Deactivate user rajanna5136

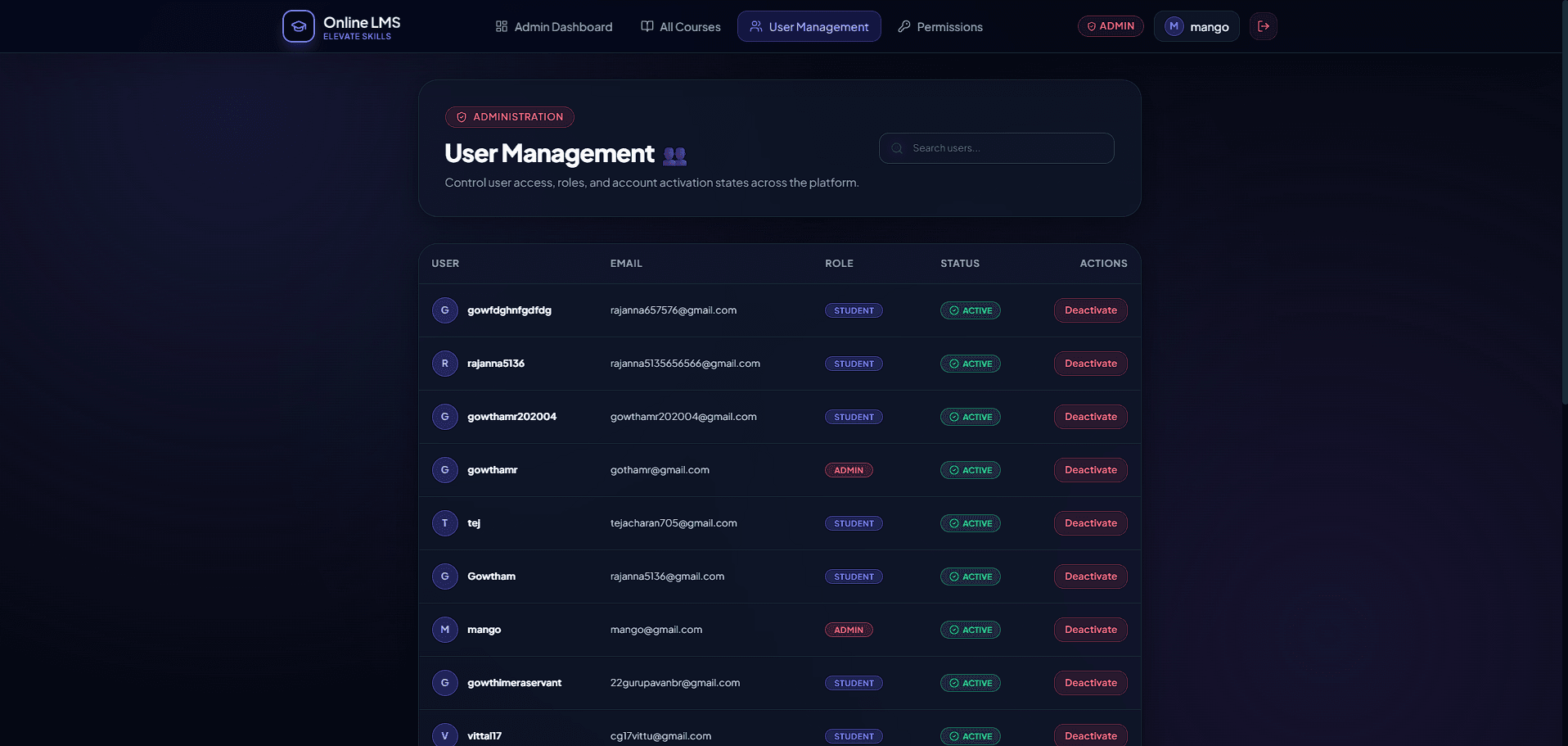tap(1091, 364)
